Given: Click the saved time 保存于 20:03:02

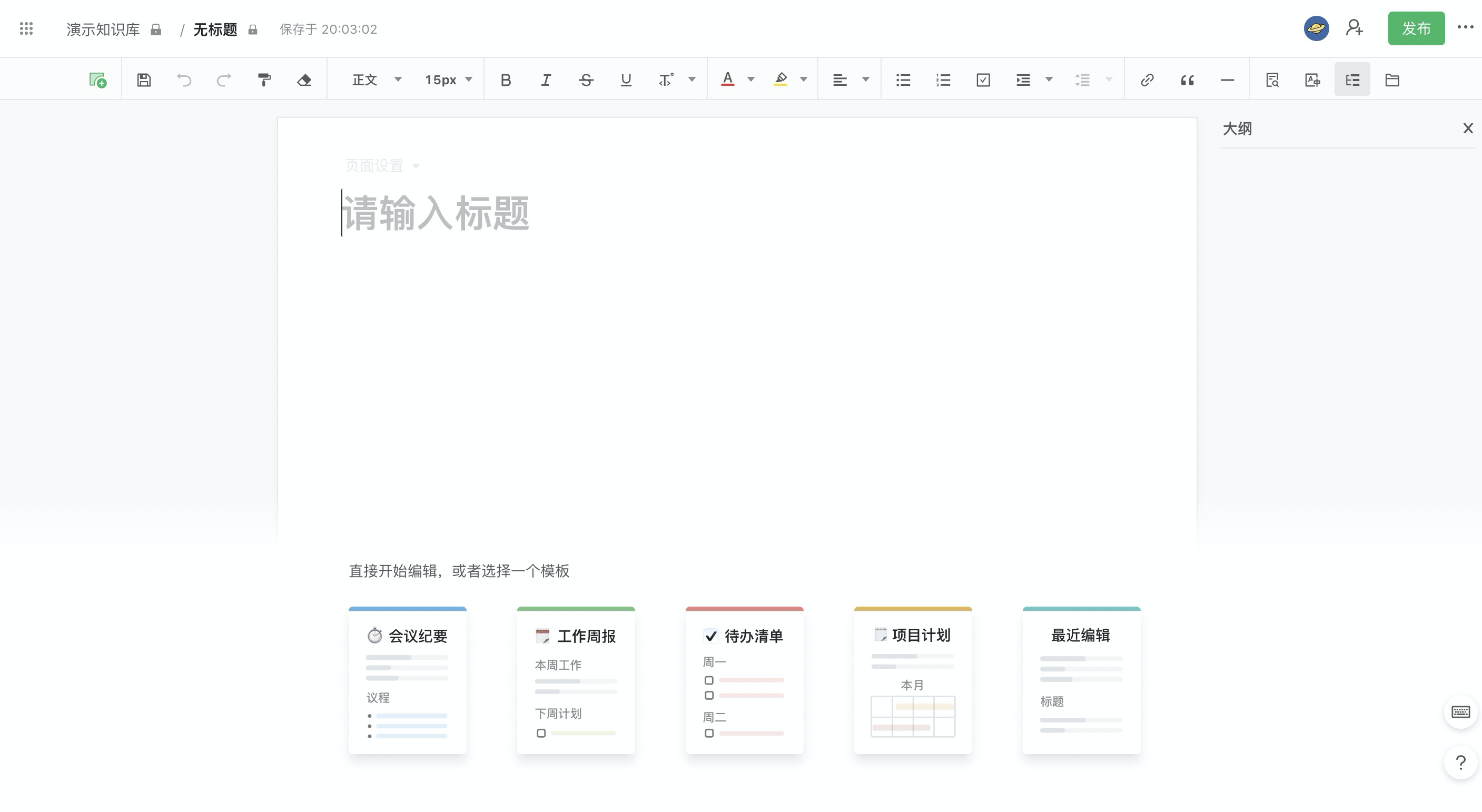Looking at the screenshot, I should 328,29.
